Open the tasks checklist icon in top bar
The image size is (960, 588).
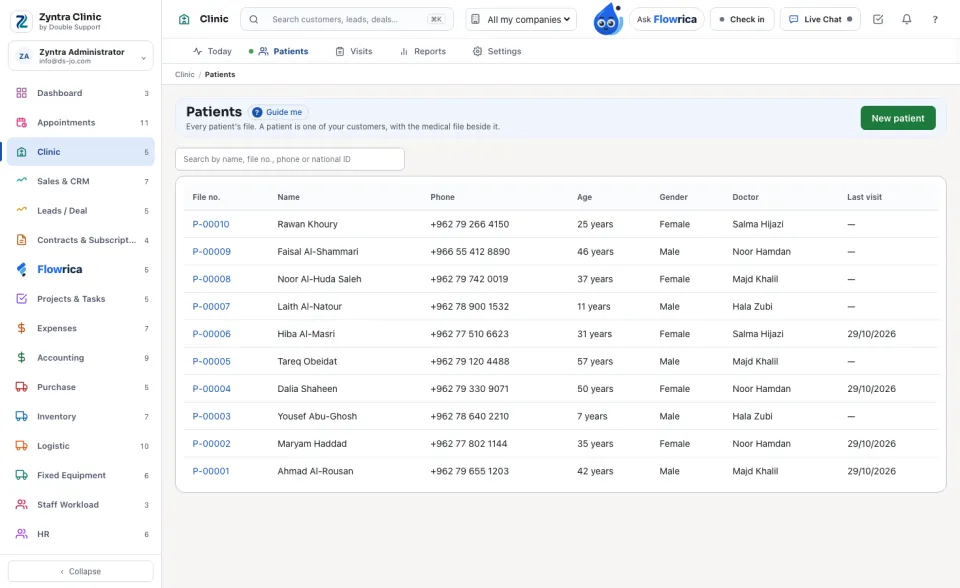tap(878, 19)
